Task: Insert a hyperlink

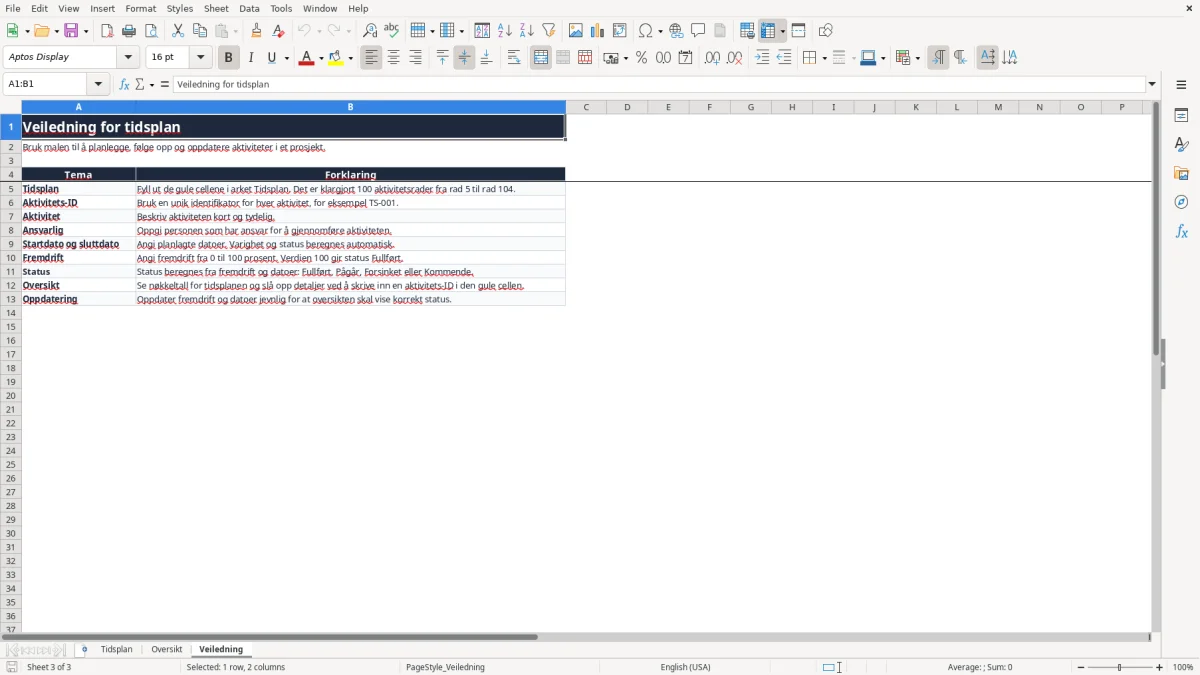Action: pos(676,31)
